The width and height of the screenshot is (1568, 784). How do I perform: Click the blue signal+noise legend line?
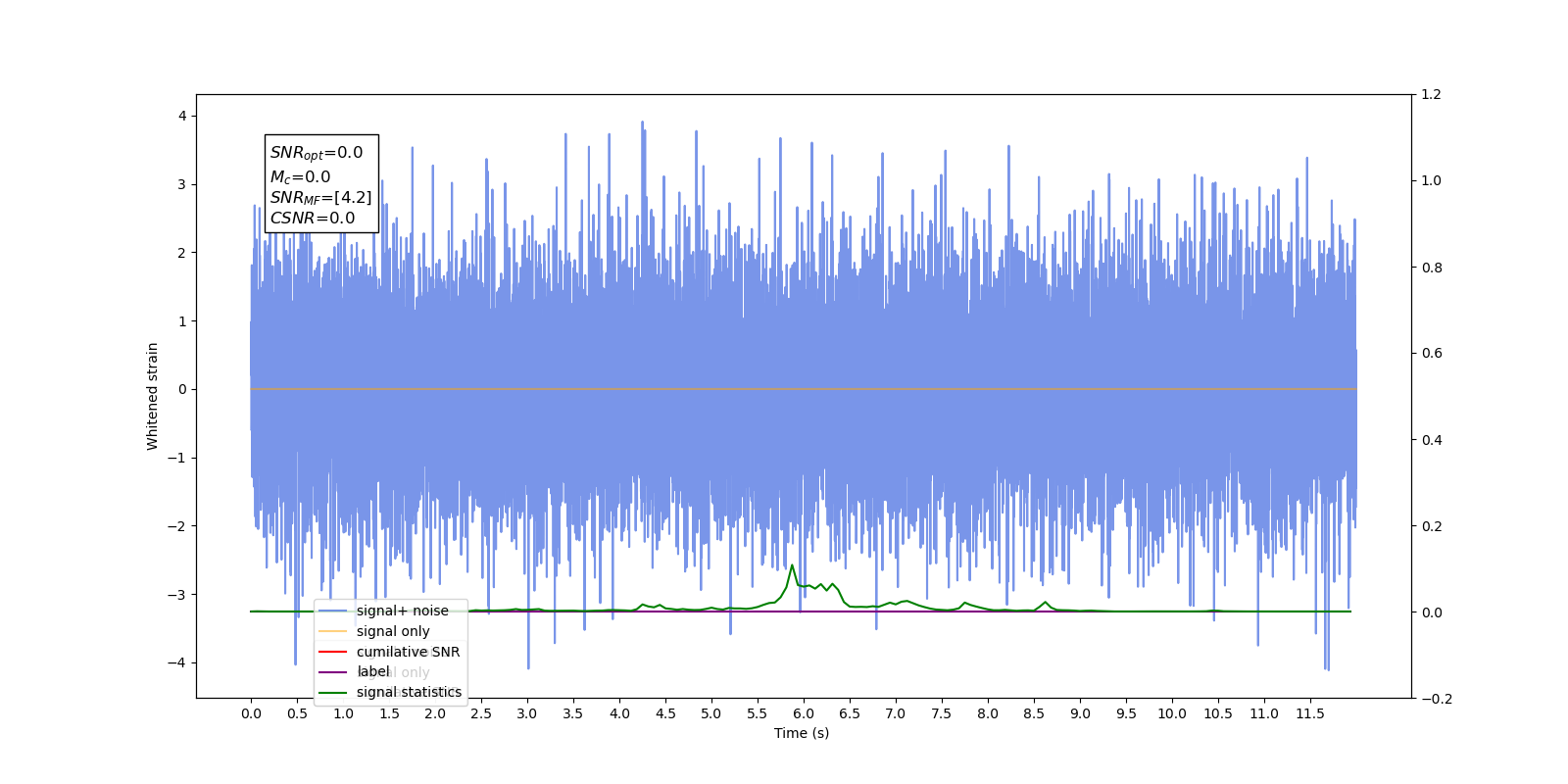click(x=333, y=611)
